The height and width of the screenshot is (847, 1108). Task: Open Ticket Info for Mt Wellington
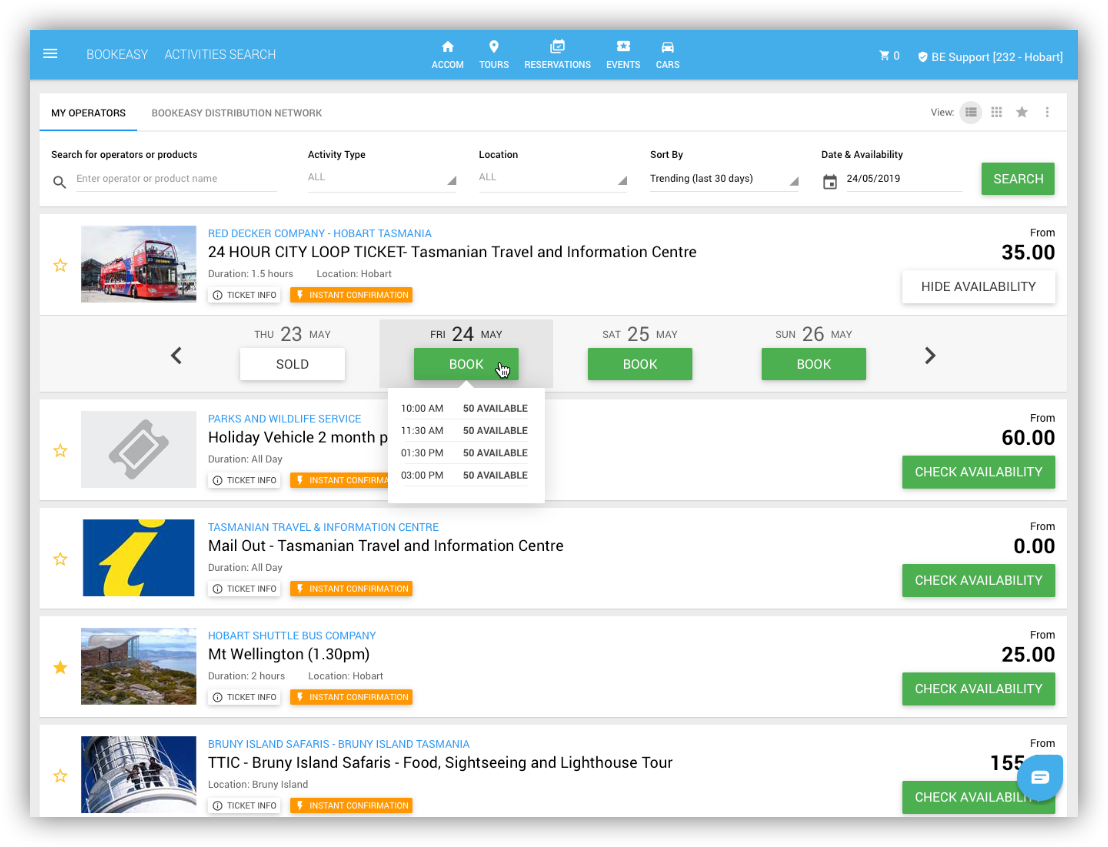[244, 697]
